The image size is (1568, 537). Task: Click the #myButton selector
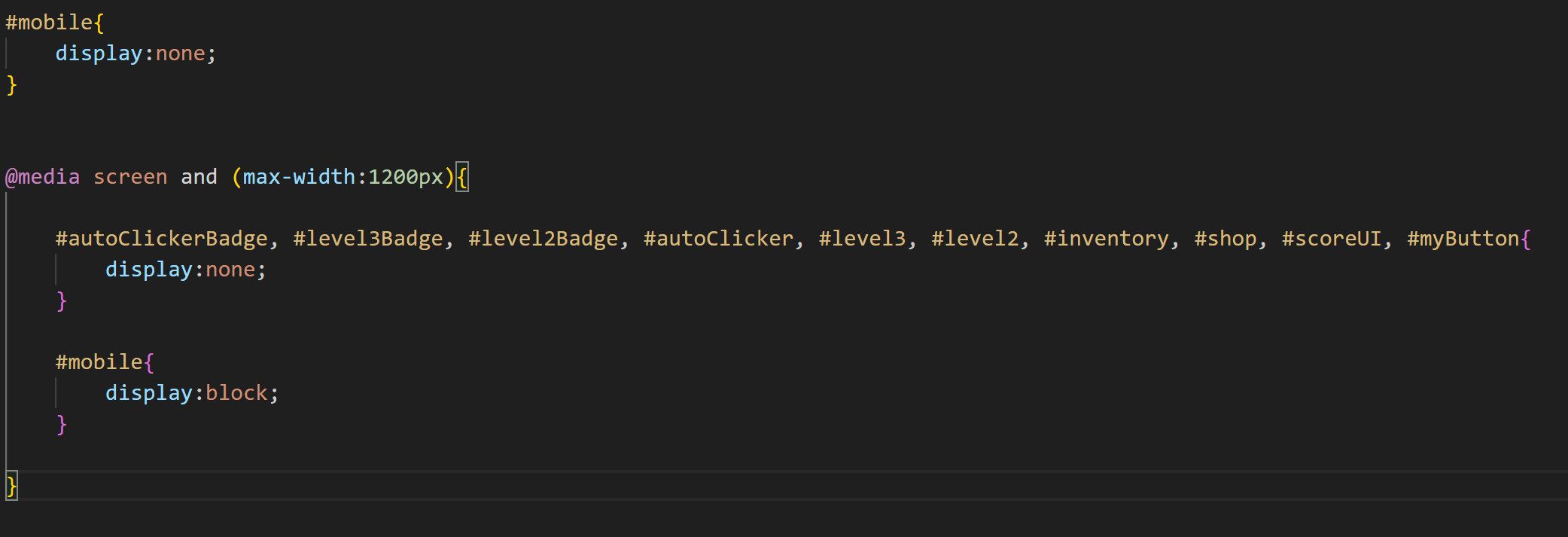click(x=1463, y=239)
